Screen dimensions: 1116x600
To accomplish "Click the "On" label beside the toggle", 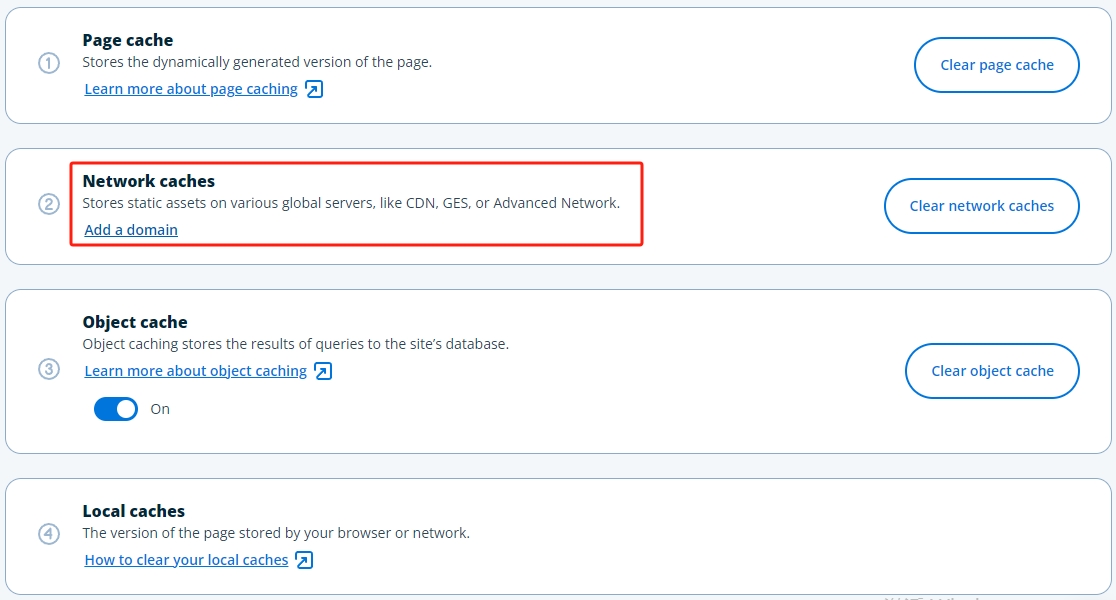I will pyautogui.click(x=160, y=409).
